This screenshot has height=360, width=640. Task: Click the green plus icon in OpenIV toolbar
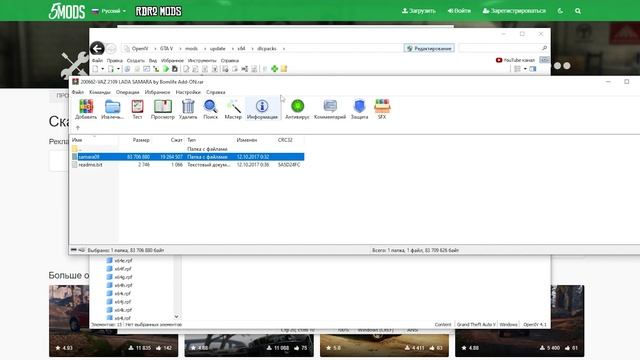(274, 69)
